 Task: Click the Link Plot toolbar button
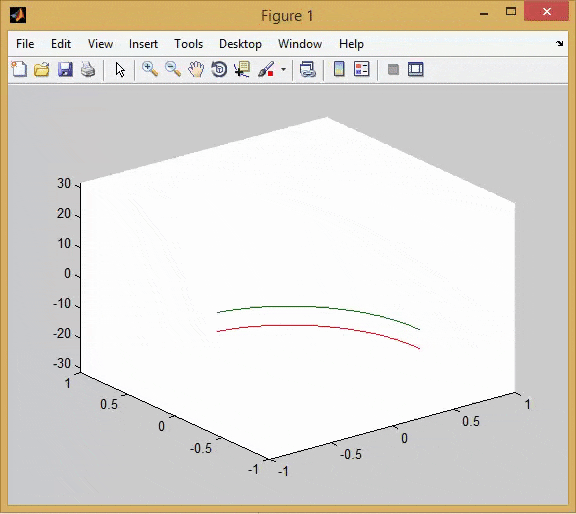(308, 69)
